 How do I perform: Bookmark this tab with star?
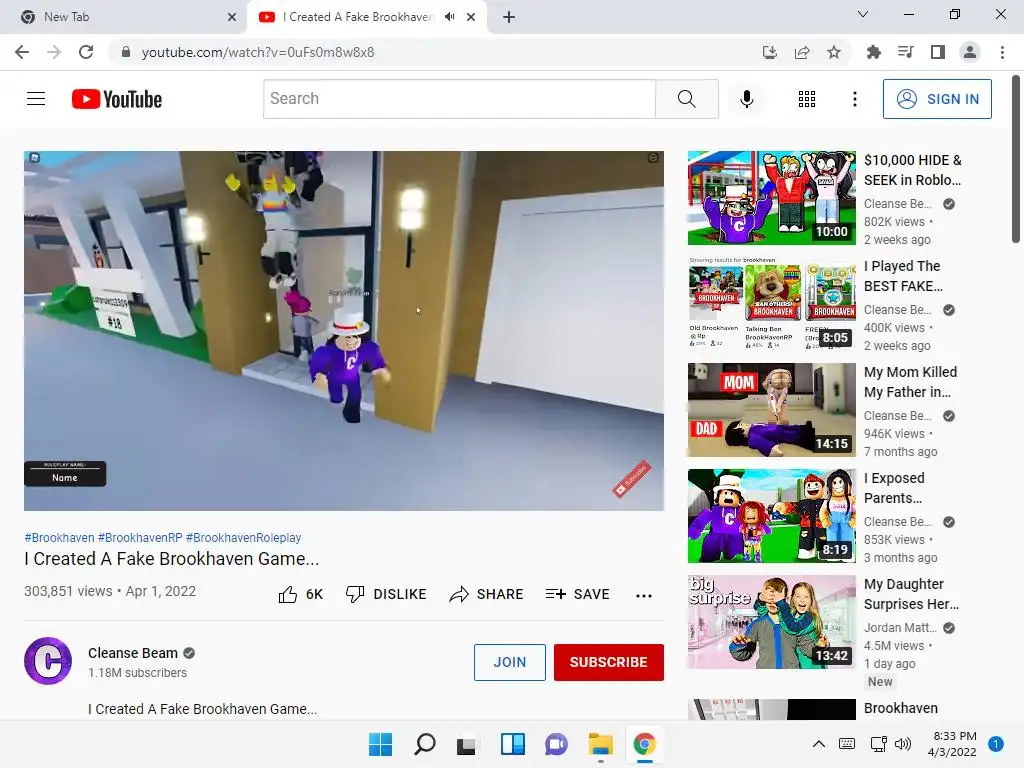coord(834,52)
